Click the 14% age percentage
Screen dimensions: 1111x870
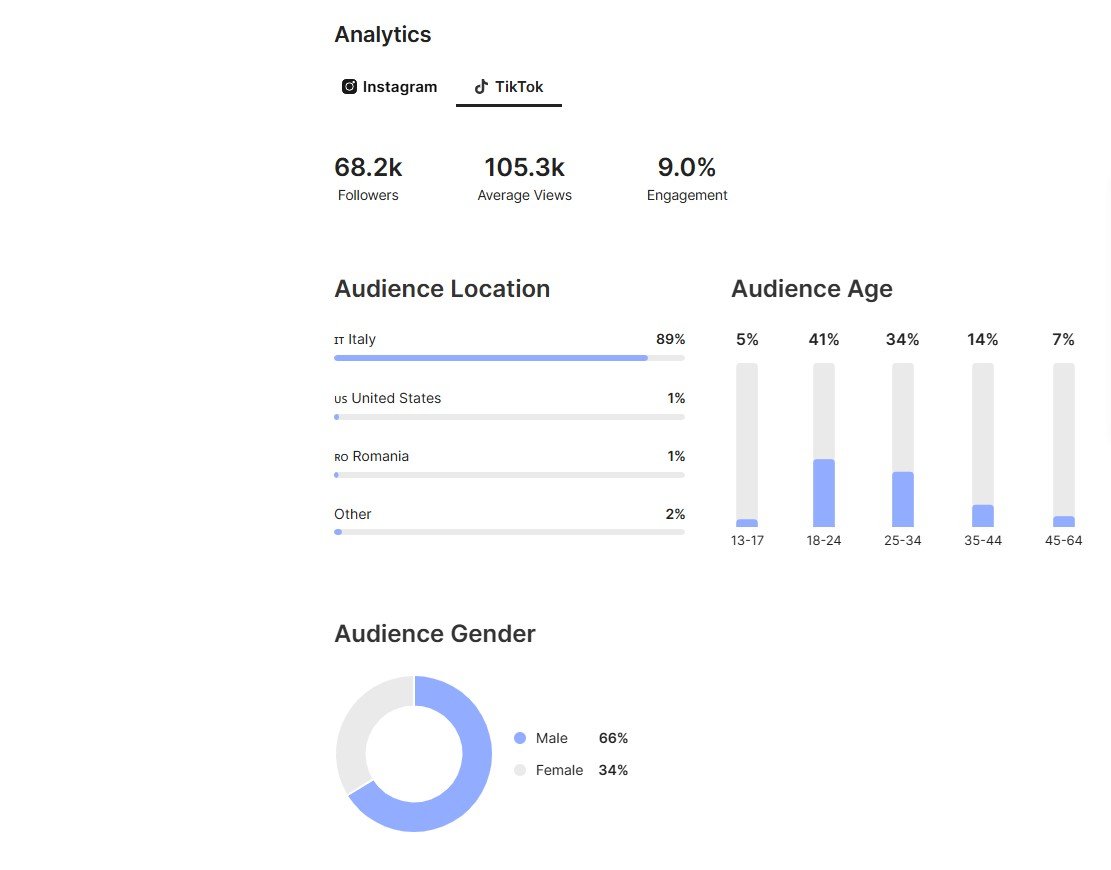tap(983, 340)
